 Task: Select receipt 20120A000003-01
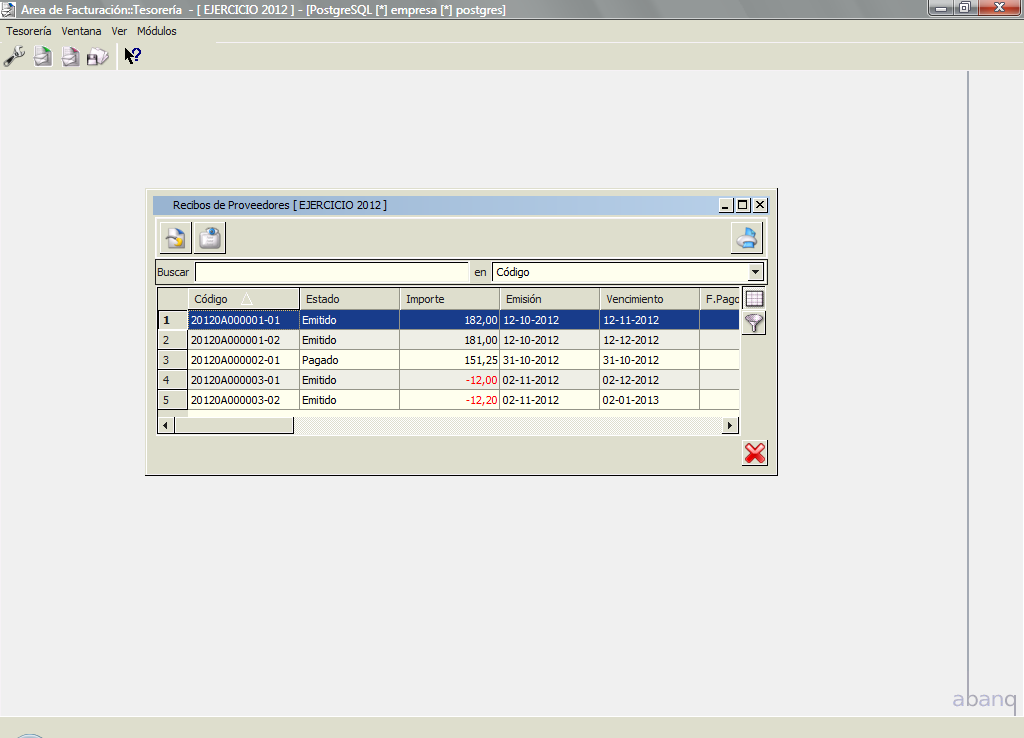[x=244, y=379]
